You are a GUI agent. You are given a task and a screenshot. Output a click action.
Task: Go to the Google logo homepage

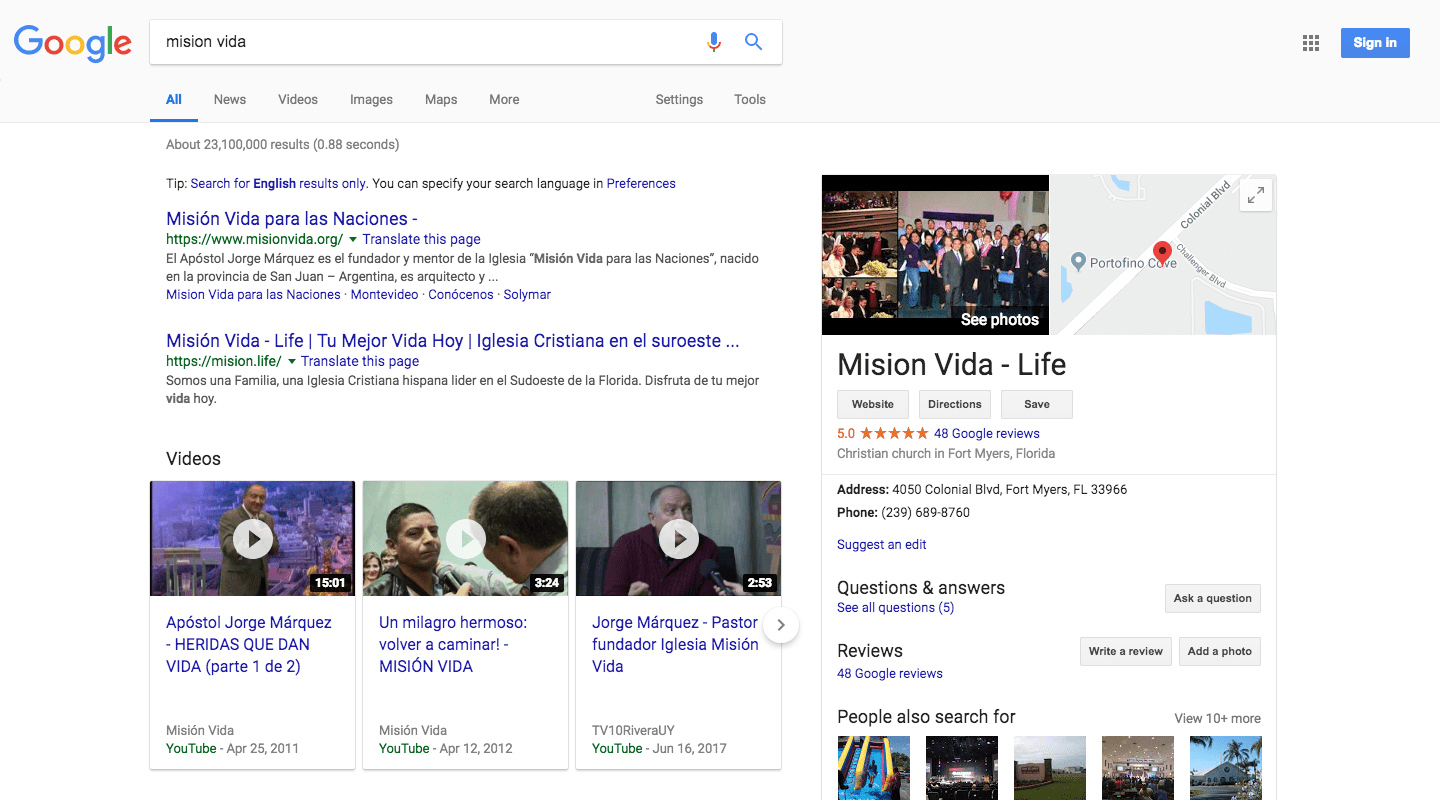click(x=73, y=43)
